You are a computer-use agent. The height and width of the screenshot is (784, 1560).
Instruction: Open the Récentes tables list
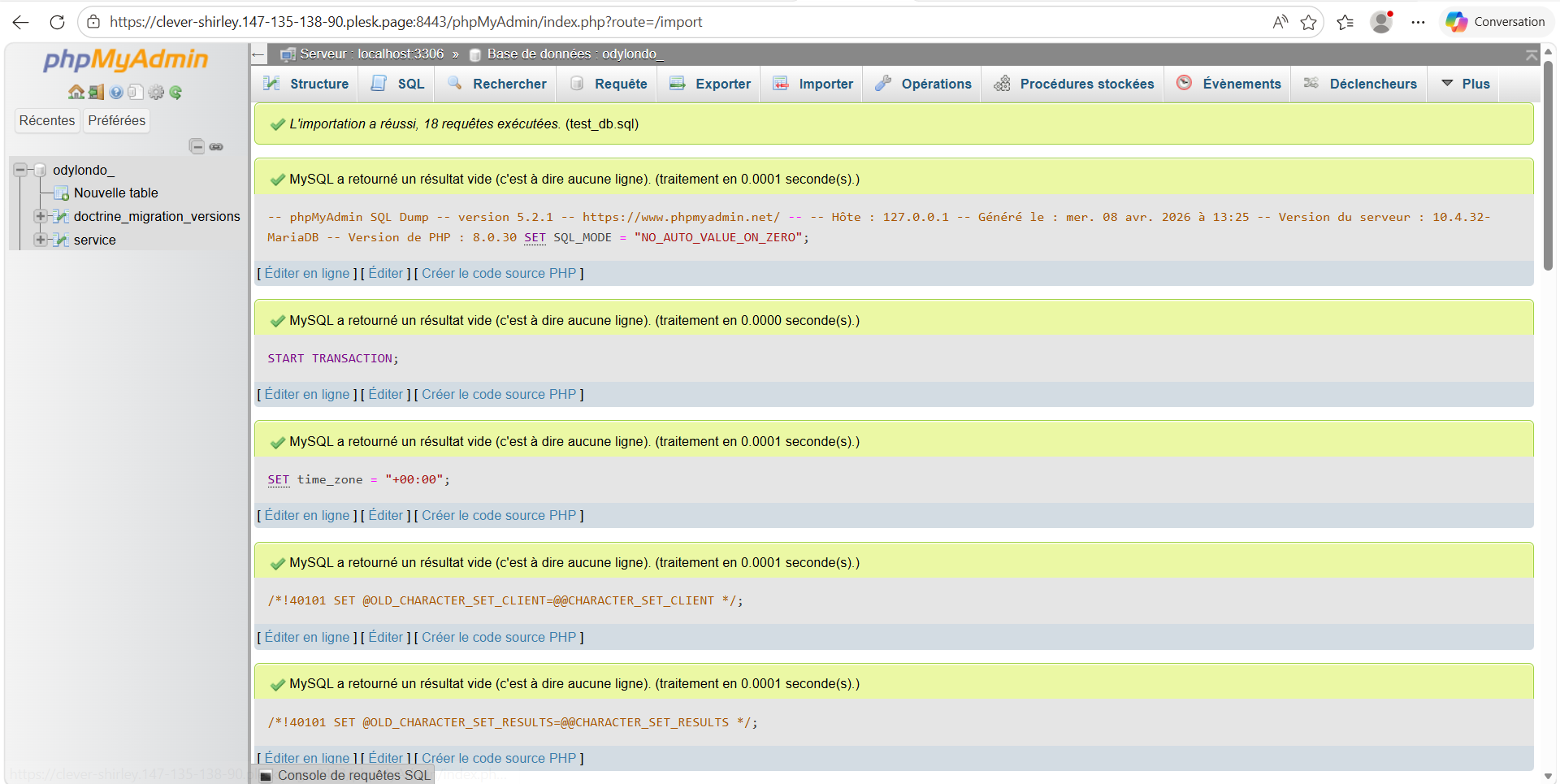[47, 120]
